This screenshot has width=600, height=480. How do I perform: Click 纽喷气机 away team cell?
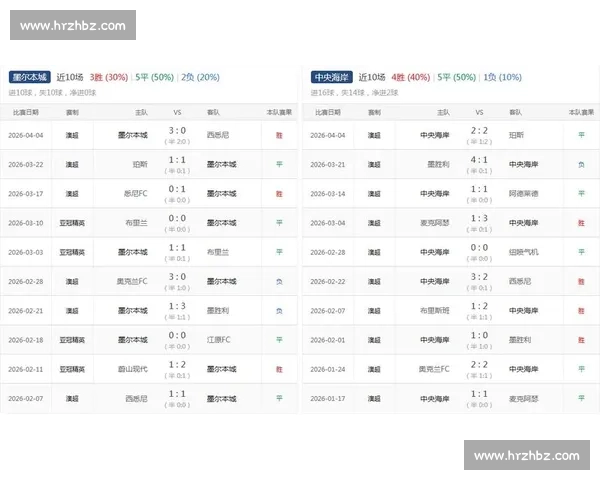click(523, 252)
